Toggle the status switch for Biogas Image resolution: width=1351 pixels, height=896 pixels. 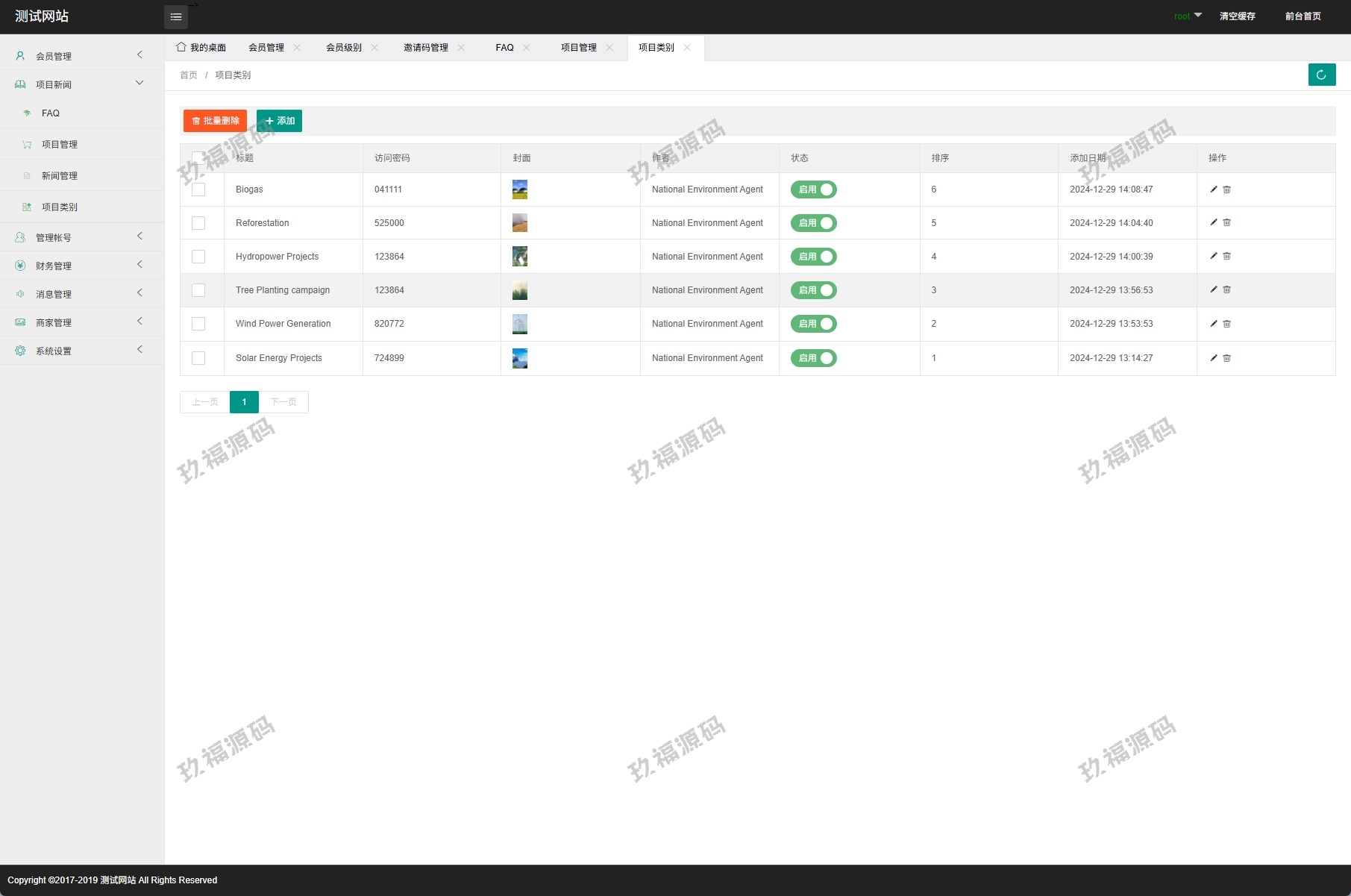pos(813,189)
